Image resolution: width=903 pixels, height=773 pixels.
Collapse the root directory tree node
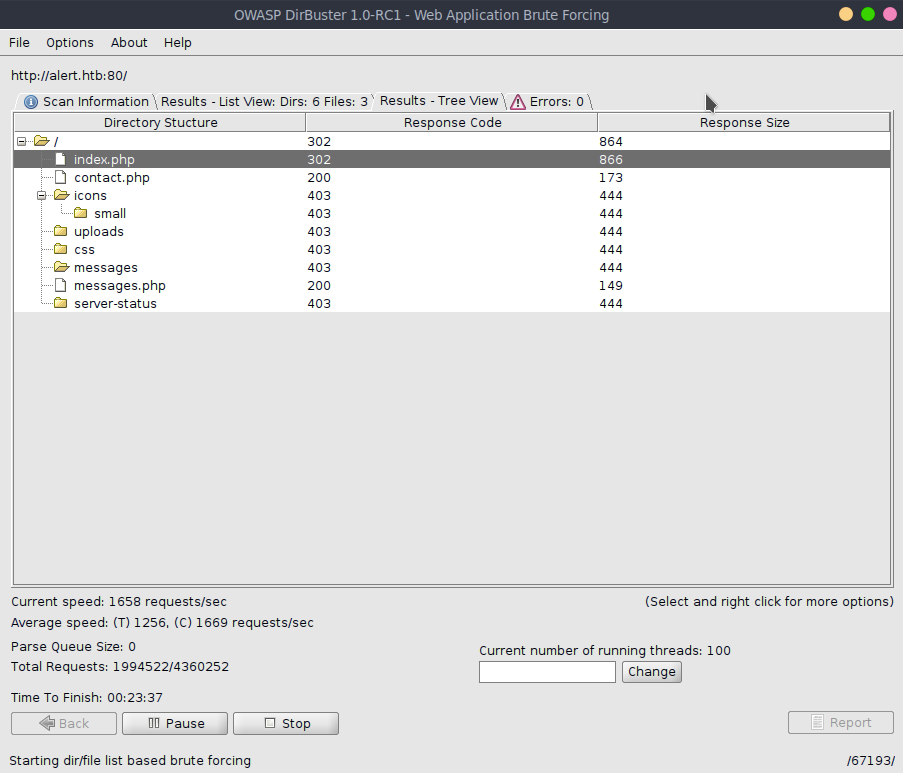(21, 141)
